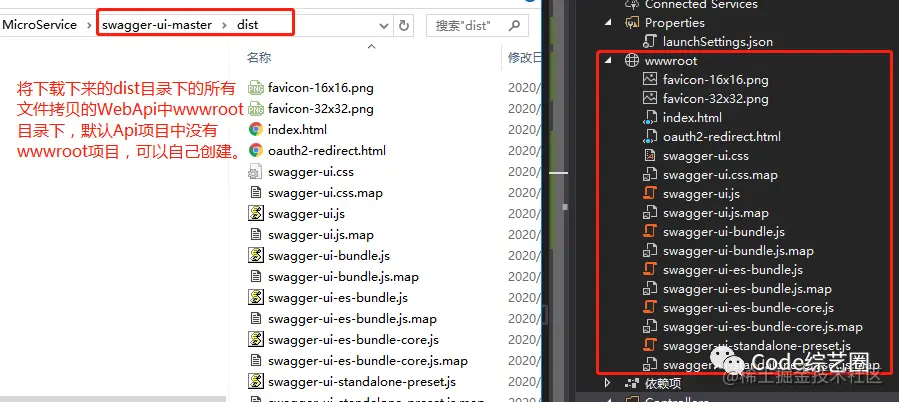Click the dist breadcrumb segment
The height and width of the screenshot is (402, 899).
tap(248, 25)
